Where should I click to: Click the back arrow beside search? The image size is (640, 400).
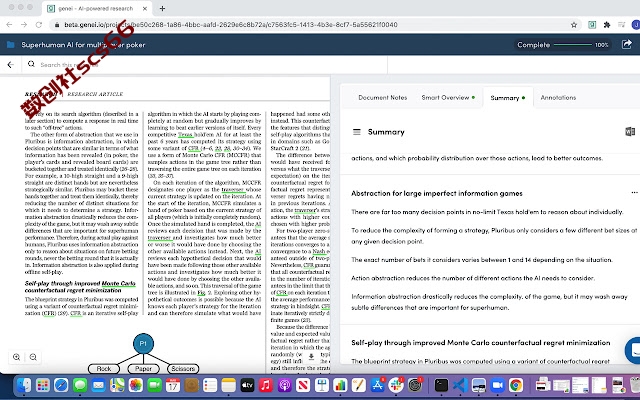click(11, 64)
